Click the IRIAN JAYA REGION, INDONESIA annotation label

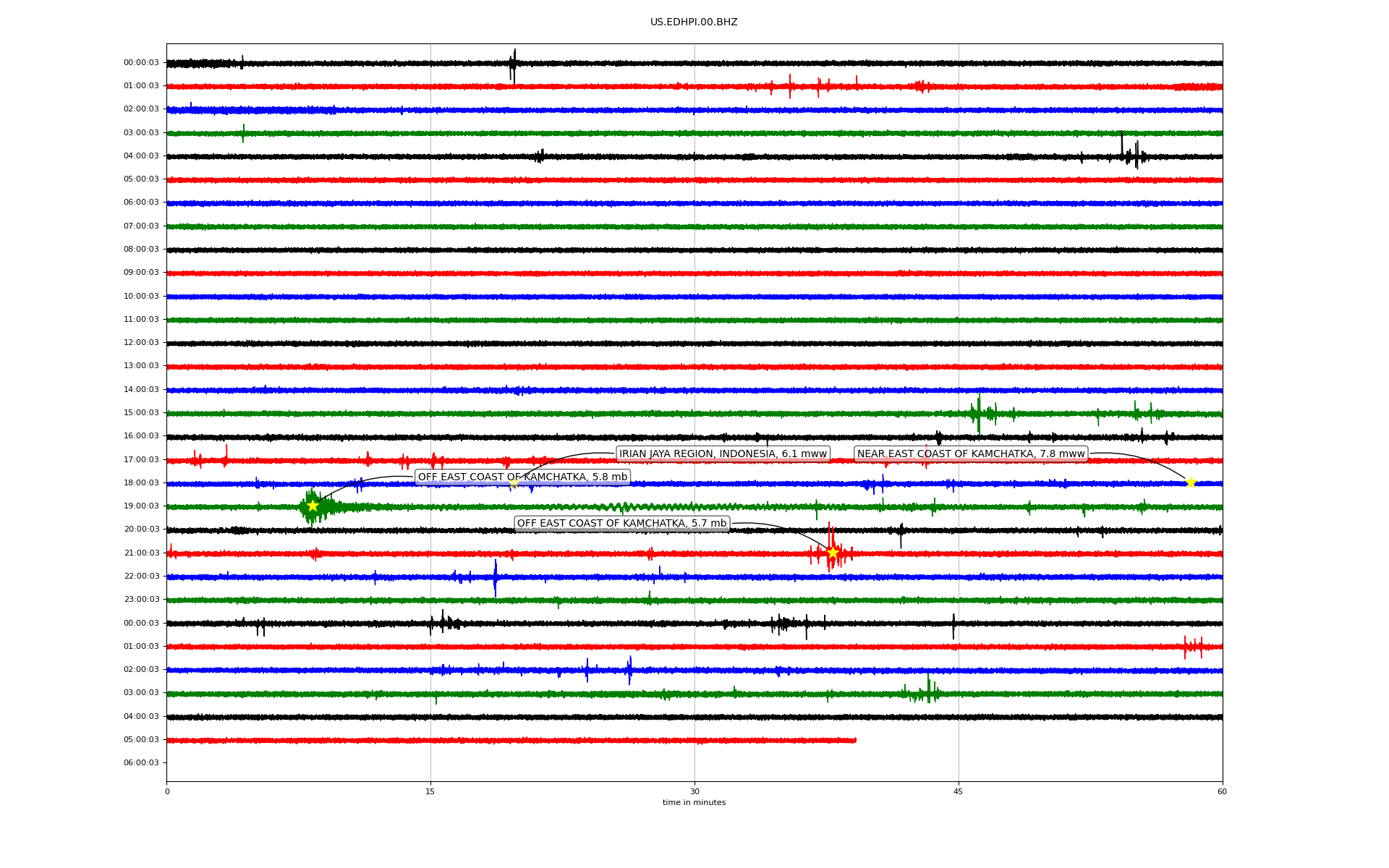pyautogui.click(x=723, y=454)
